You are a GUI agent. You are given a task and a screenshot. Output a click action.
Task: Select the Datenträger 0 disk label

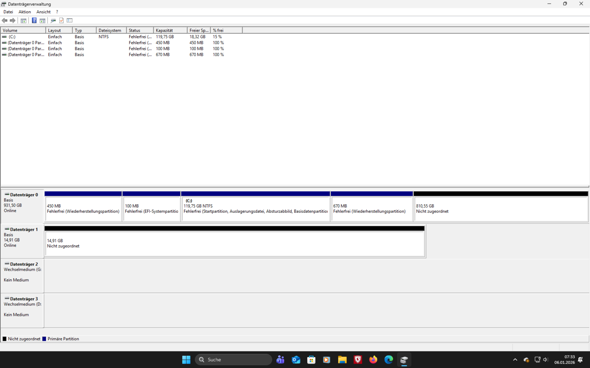[23, 206]
